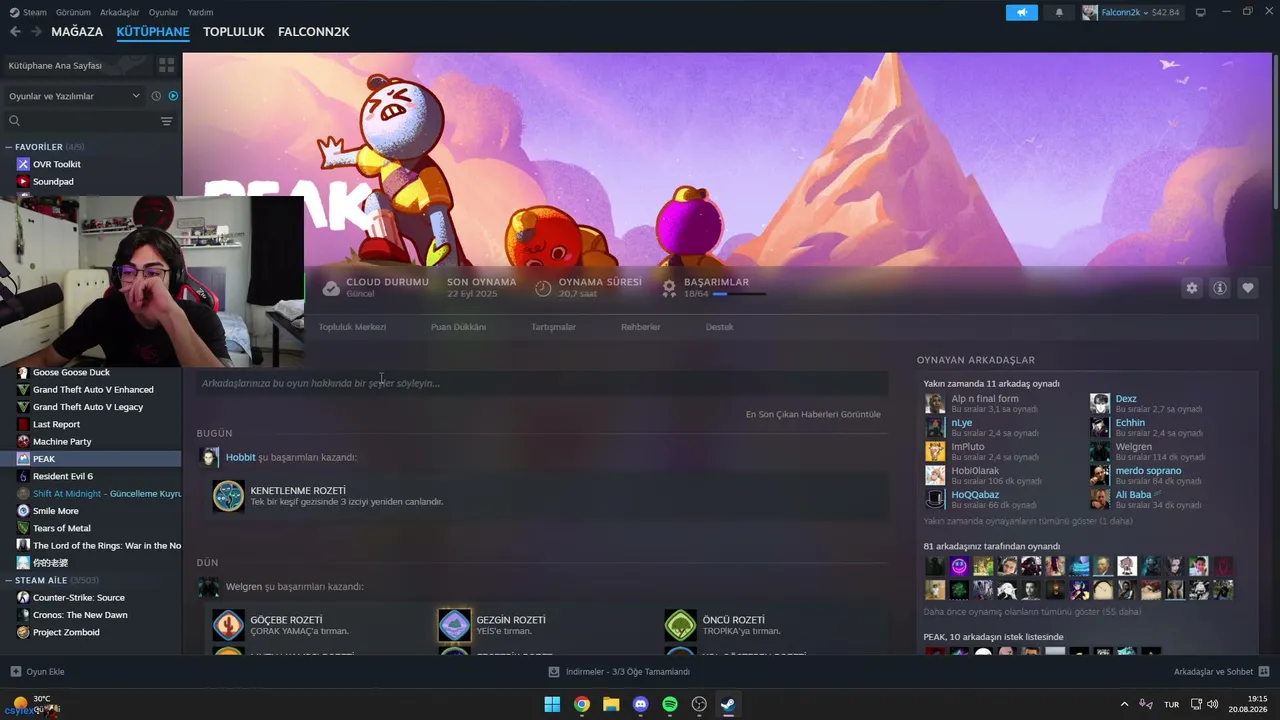Viewport: 1280px width, 720px height.
Task: Add PEAK to favorites heart icon
Action: point(1248,288)
